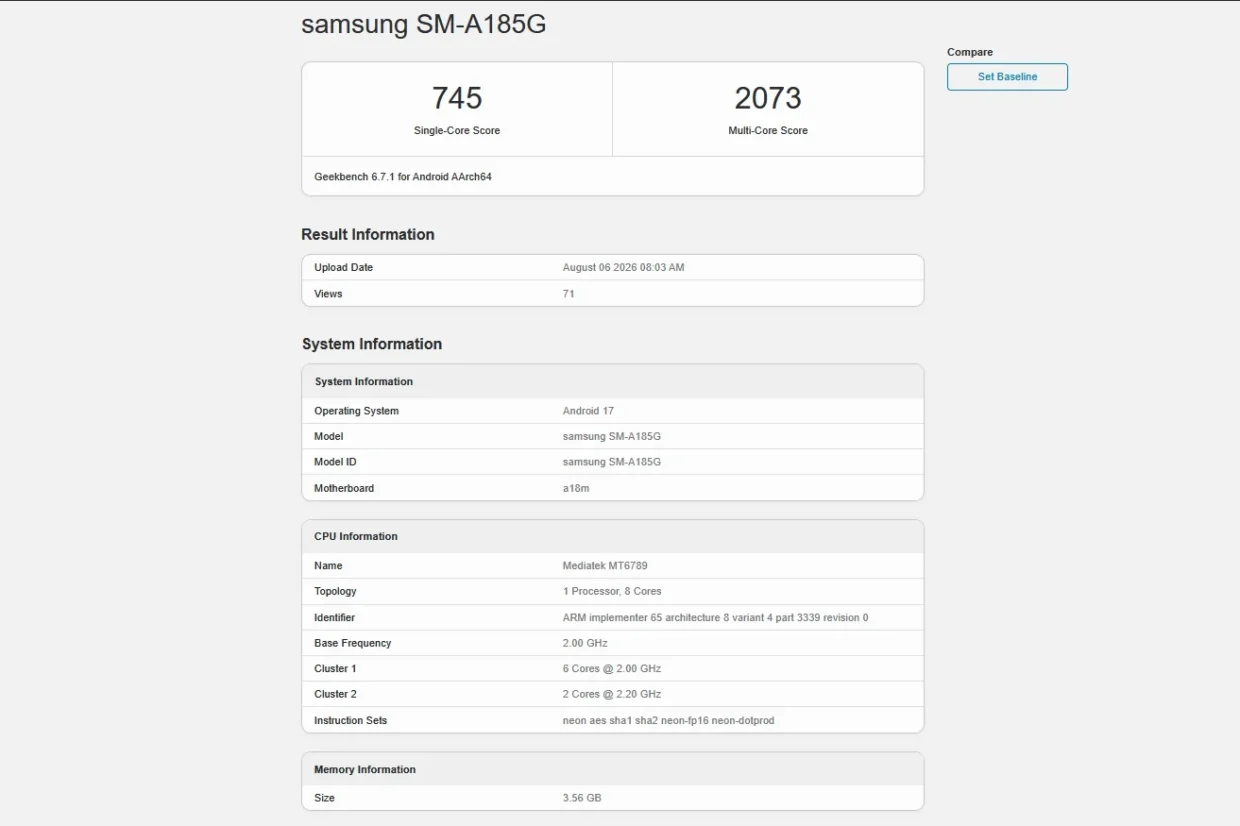Click the Motherboard label
This screenshot has width=1240, height=826.
coord(344,488)
